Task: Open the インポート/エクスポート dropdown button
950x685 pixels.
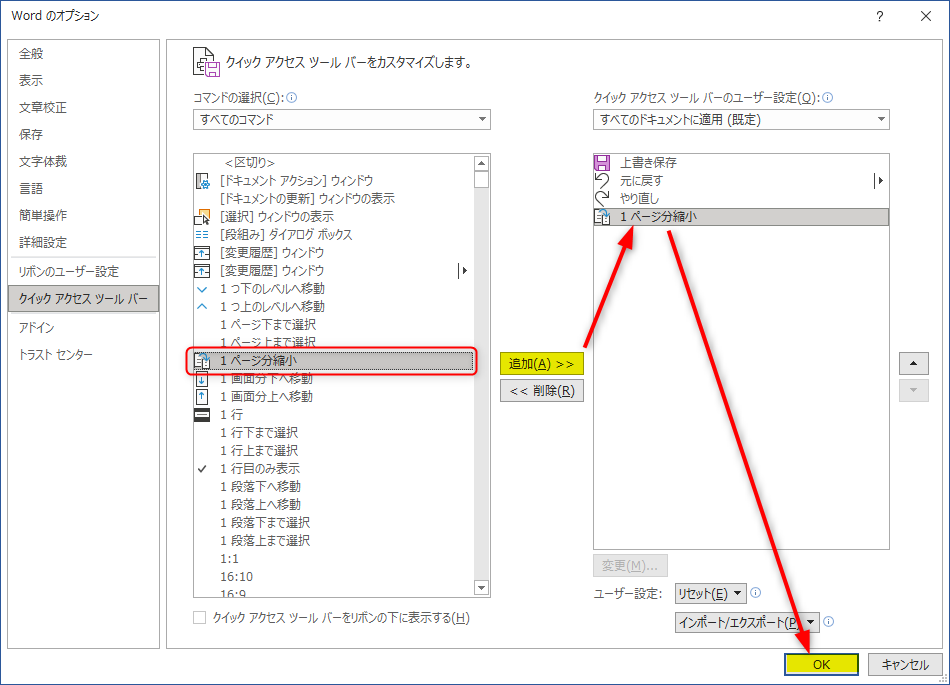Action: [747, 622]
